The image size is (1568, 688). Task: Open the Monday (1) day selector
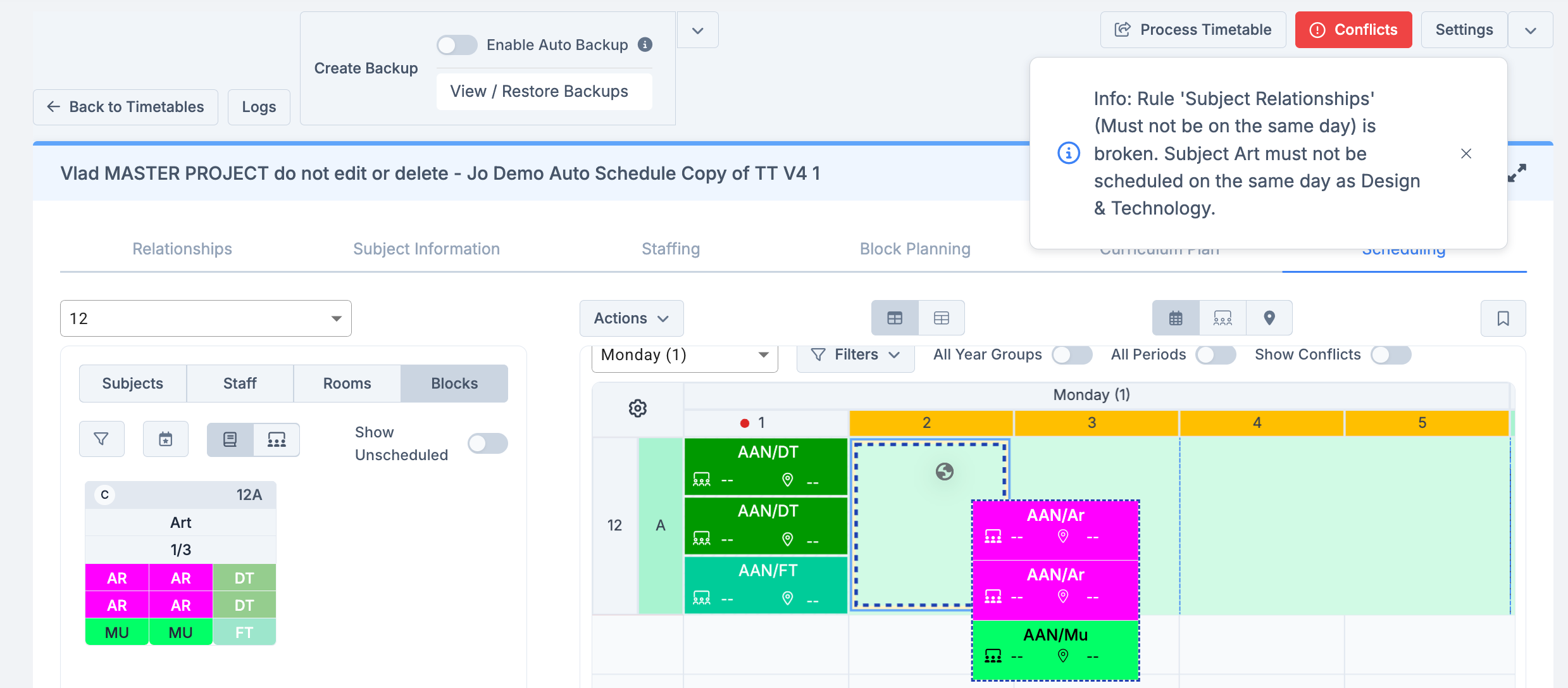point(684,355)
